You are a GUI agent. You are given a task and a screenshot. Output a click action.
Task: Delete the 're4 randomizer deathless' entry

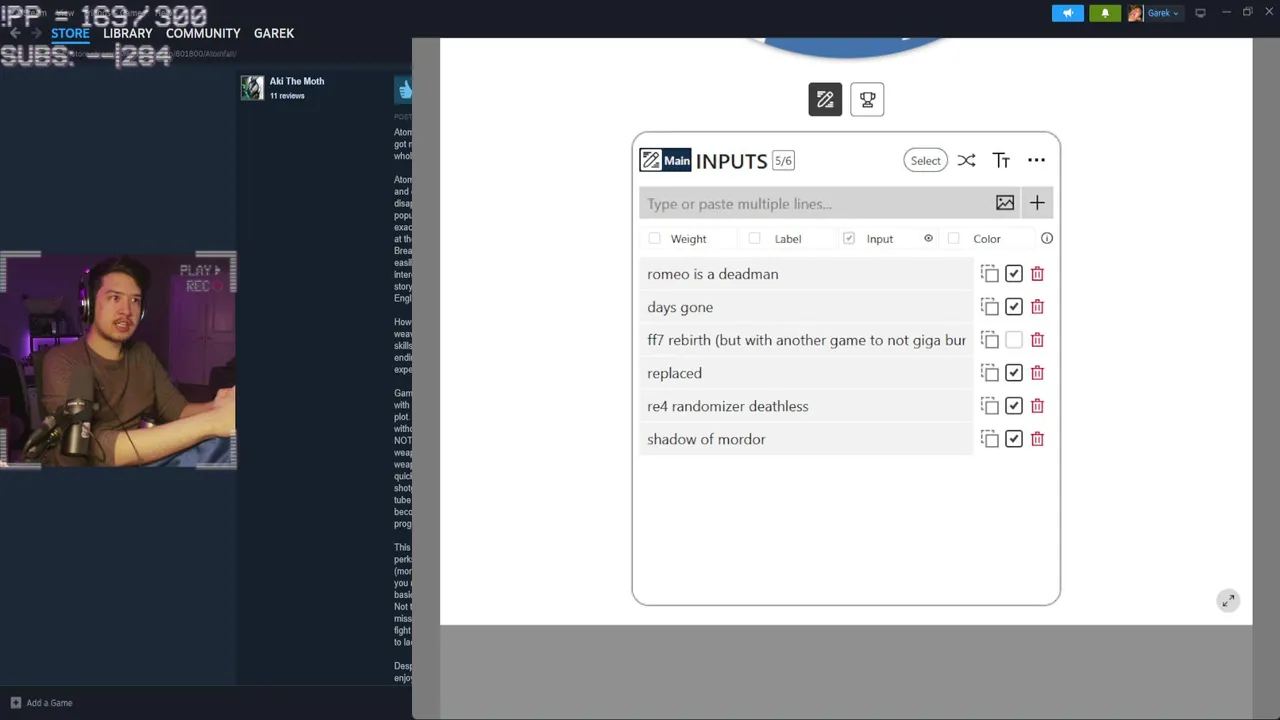(x=1037, y=406)
